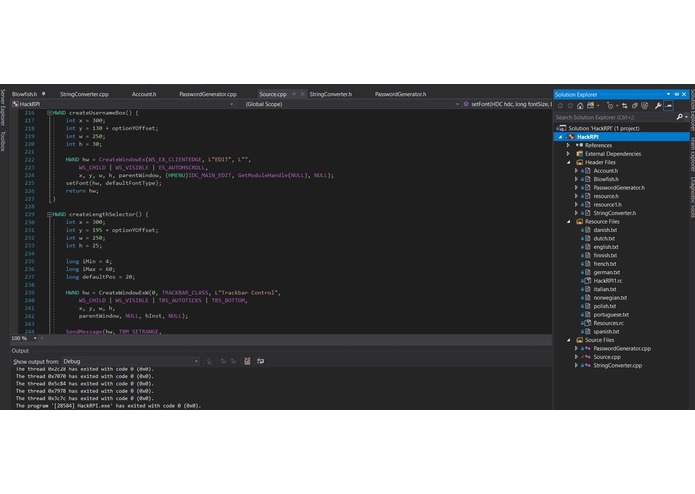Image resolution: width=695 pixels, height=494 pixels.
Task: Click the Clear All icon in Output panel
Action: point(247,361)
